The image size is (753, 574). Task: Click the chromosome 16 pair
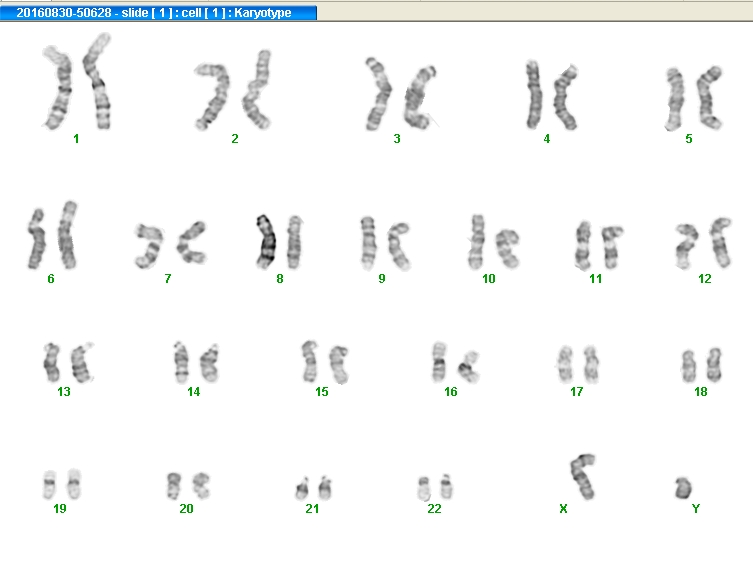[x=455, y=363]
